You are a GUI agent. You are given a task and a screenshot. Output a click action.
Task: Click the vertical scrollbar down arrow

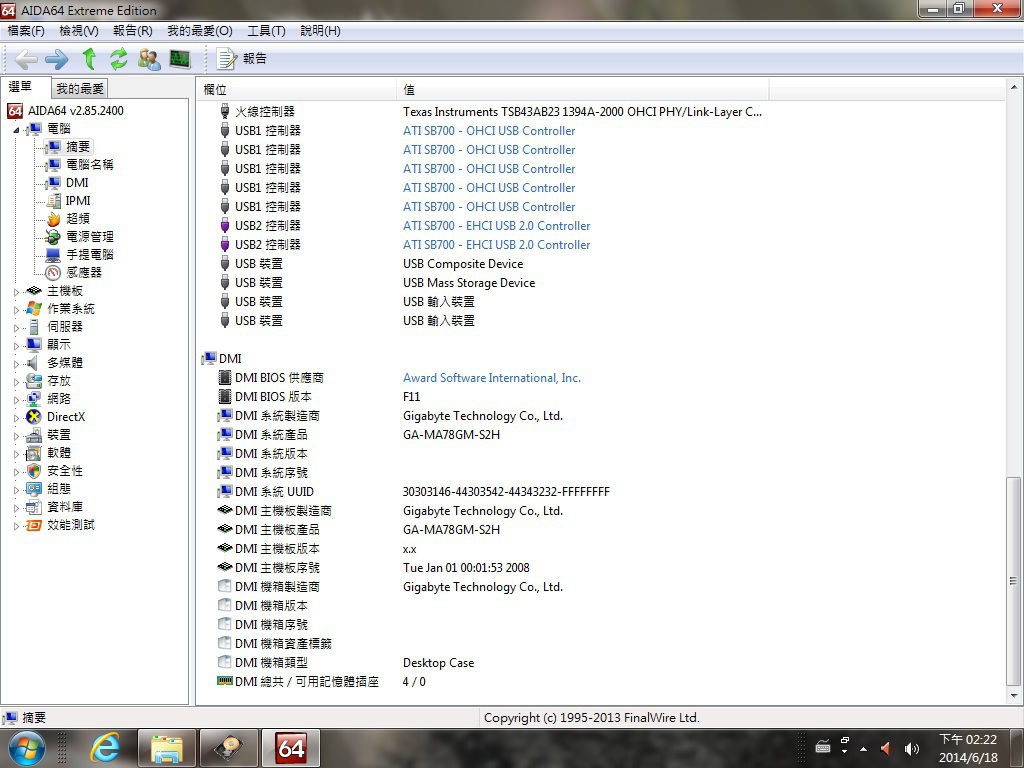(x=1014, y=696)
